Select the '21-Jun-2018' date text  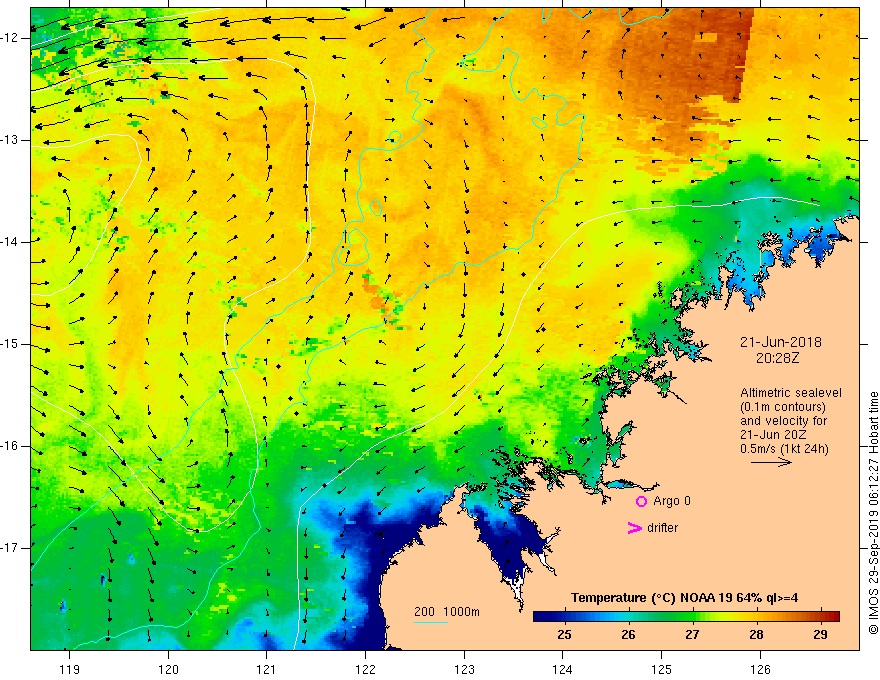click(x=780, y=342)
